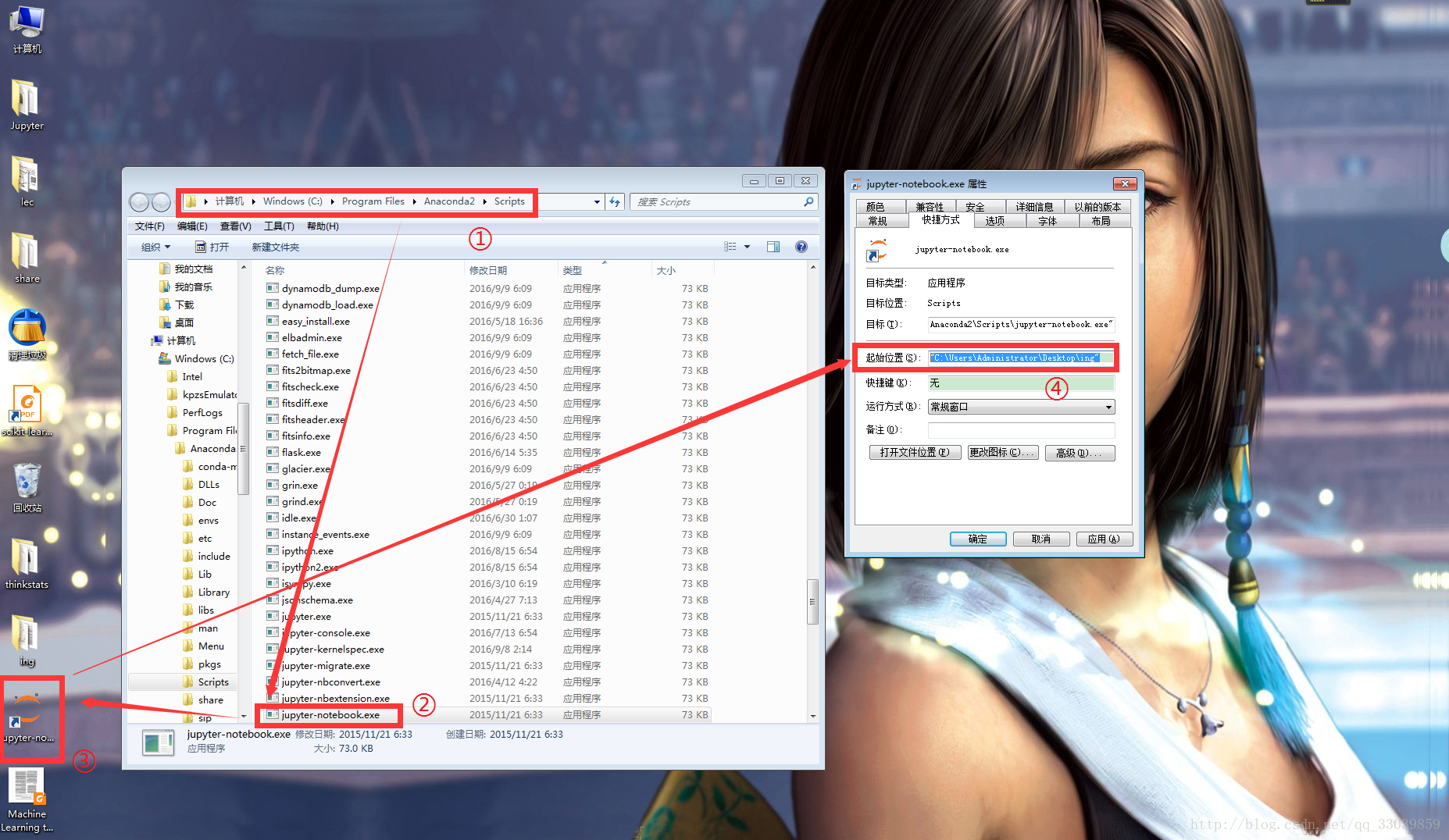Viewport: 1449px width, 840px height.
Task: Open the File menu in Explorer
Action: tap(149, 226)
